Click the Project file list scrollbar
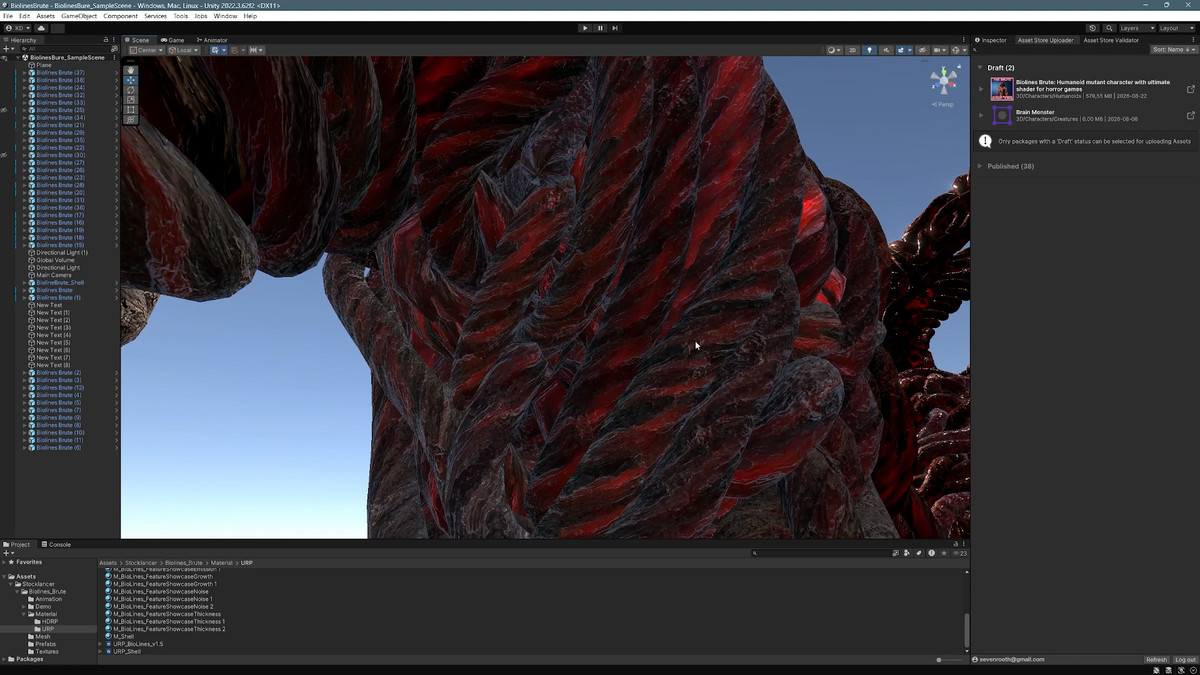Screen dimensions: 1200x675 click(x=967, y=630)
